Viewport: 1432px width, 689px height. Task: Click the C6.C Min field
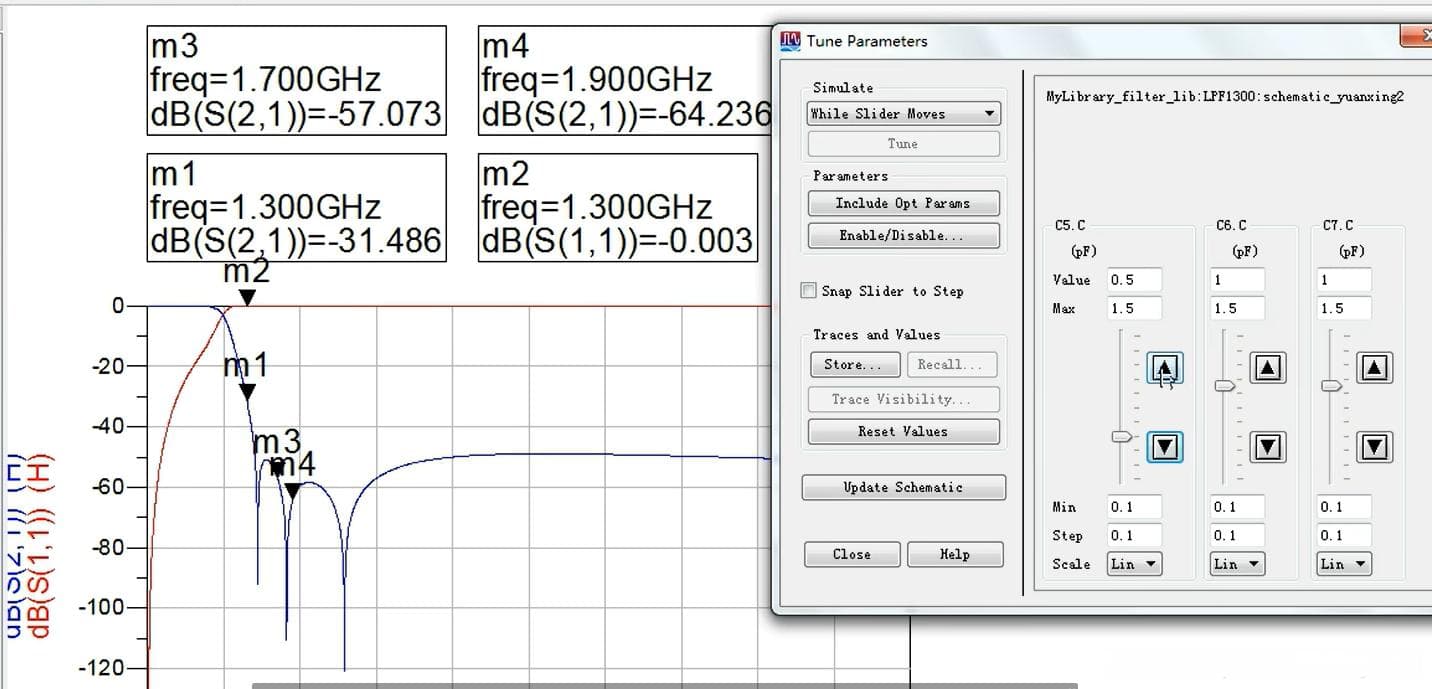pos(1237,507)
